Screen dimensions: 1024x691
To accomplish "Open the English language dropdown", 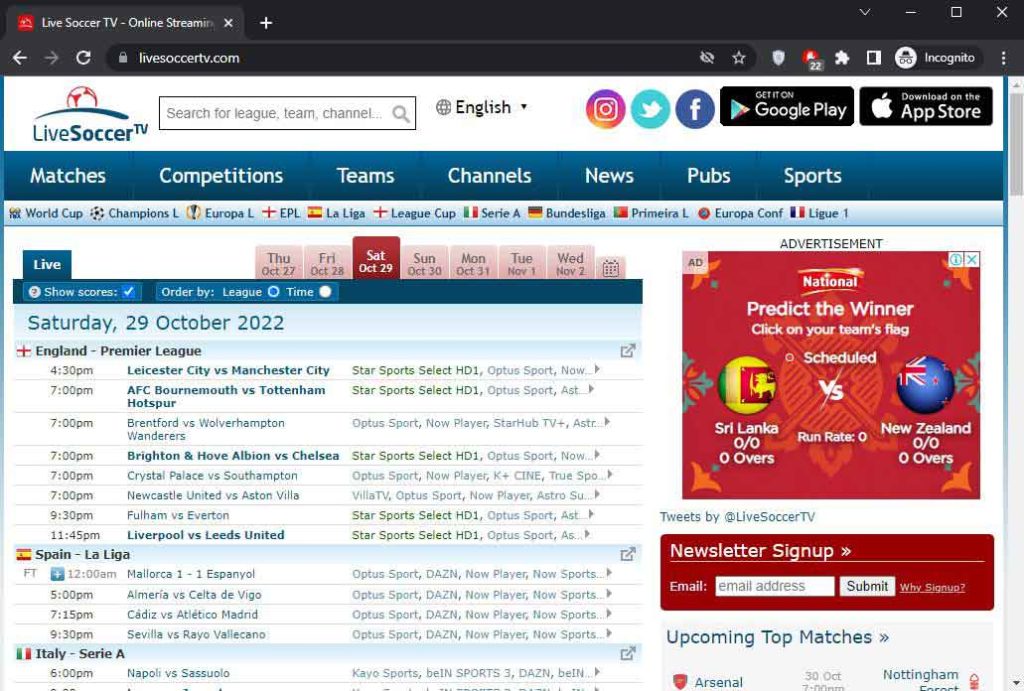I will (482, 108).
